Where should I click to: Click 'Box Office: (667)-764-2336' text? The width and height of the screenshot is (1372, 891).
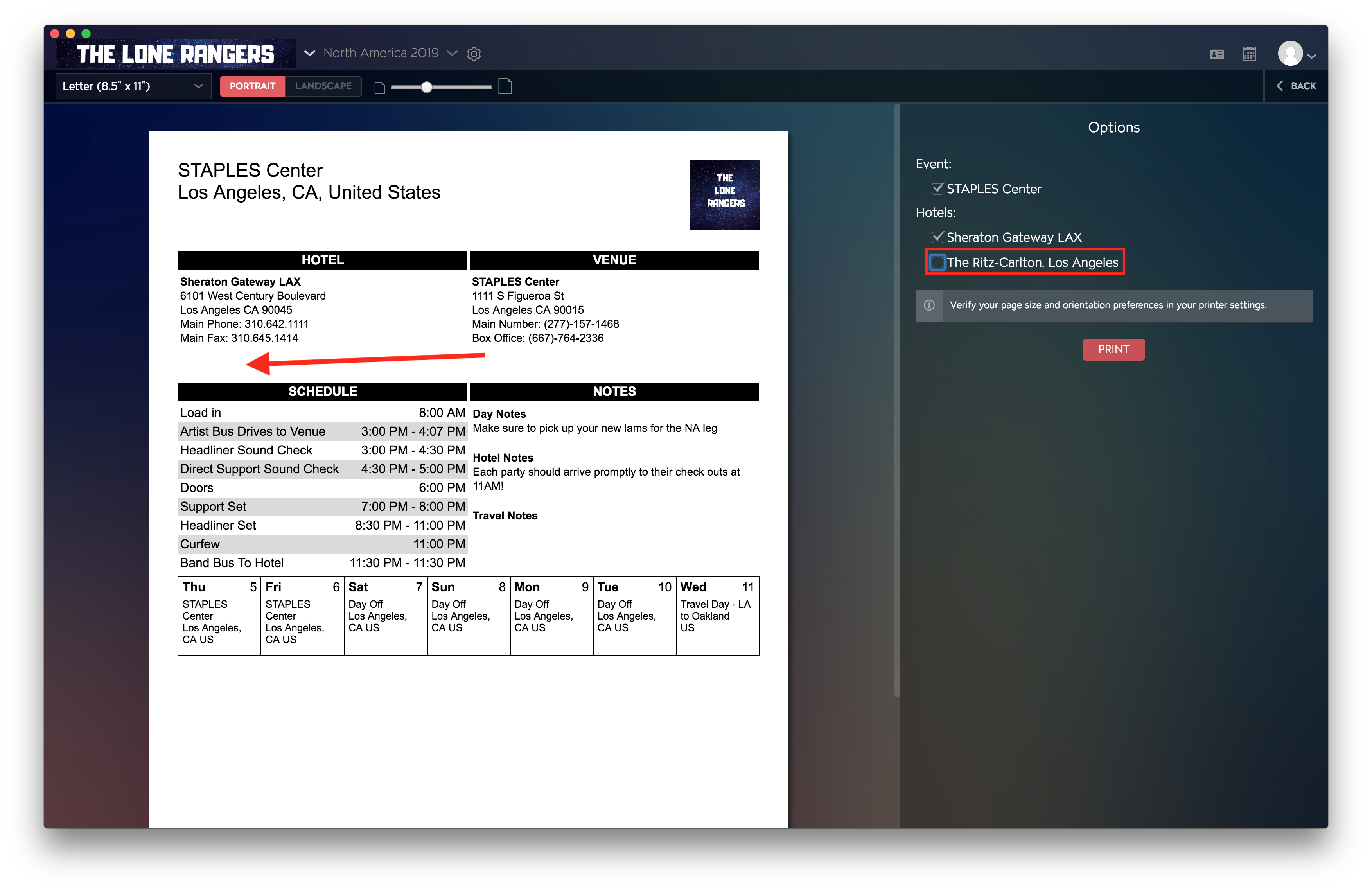click(x=538, y=338)
